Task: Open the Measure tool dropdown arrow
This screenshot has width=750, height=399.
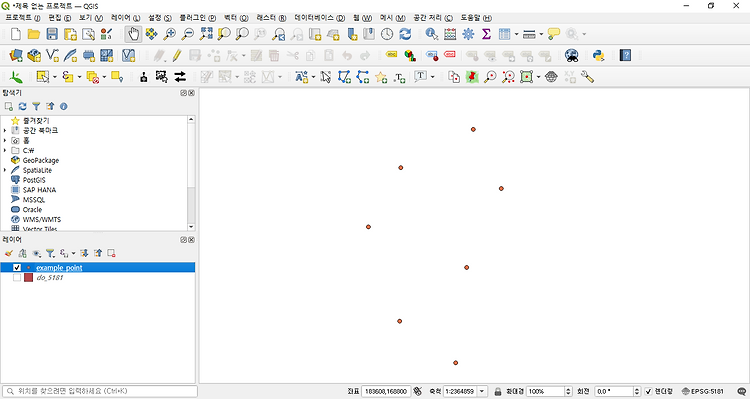Action: 541,34
